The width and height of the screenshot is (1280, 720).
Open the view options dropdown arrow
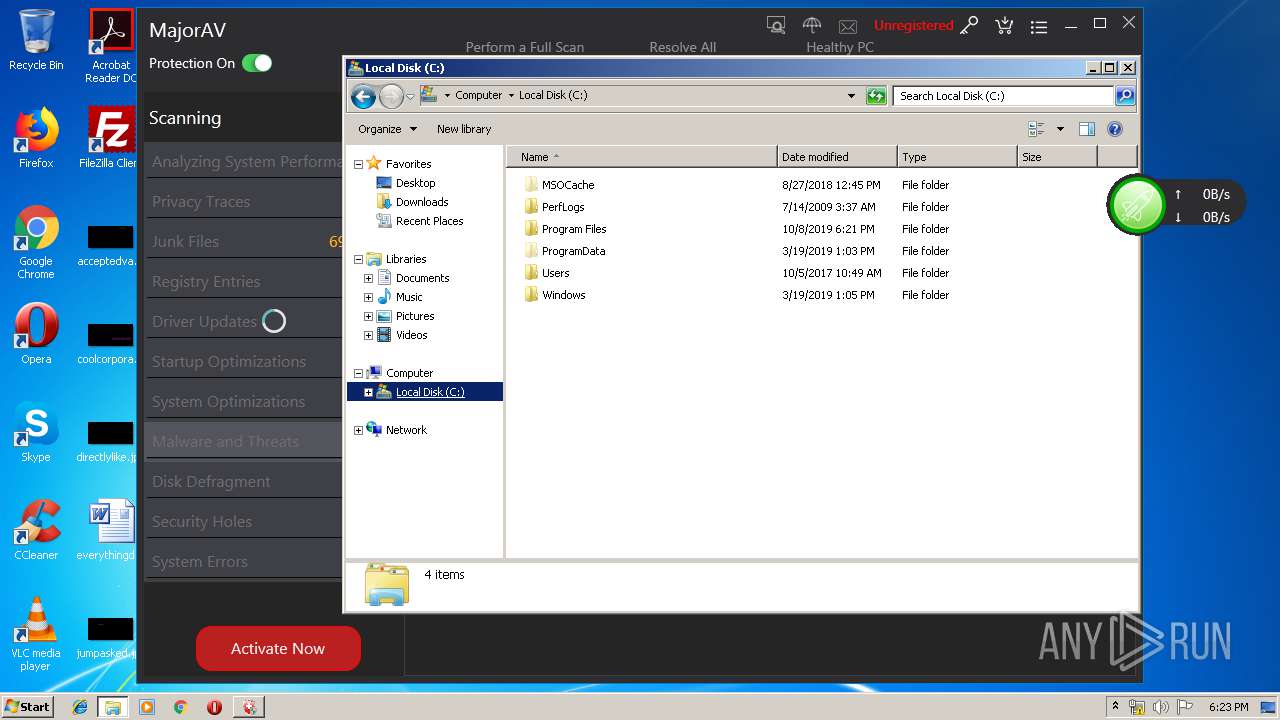1060,129
